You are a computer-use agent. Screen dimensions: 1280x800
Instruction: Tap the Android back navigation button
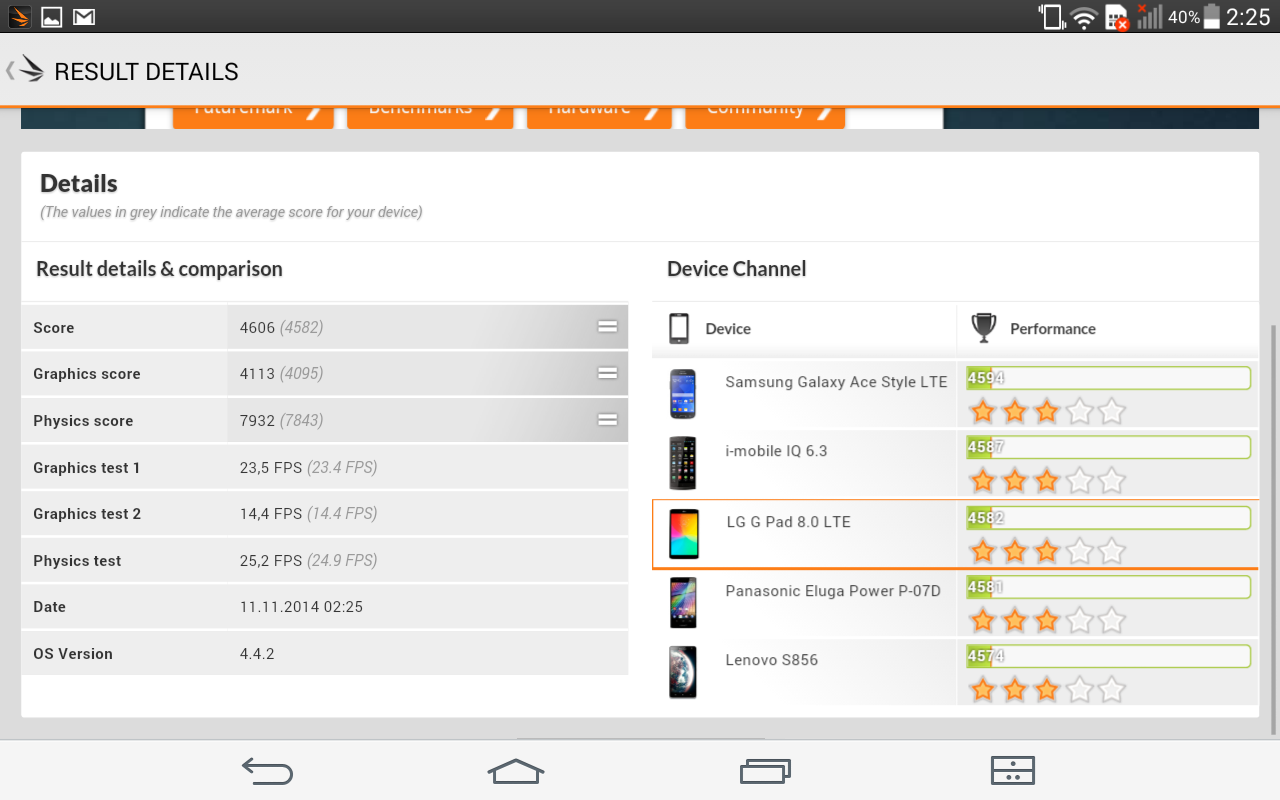pyautogui.click(x=268, y=770)
